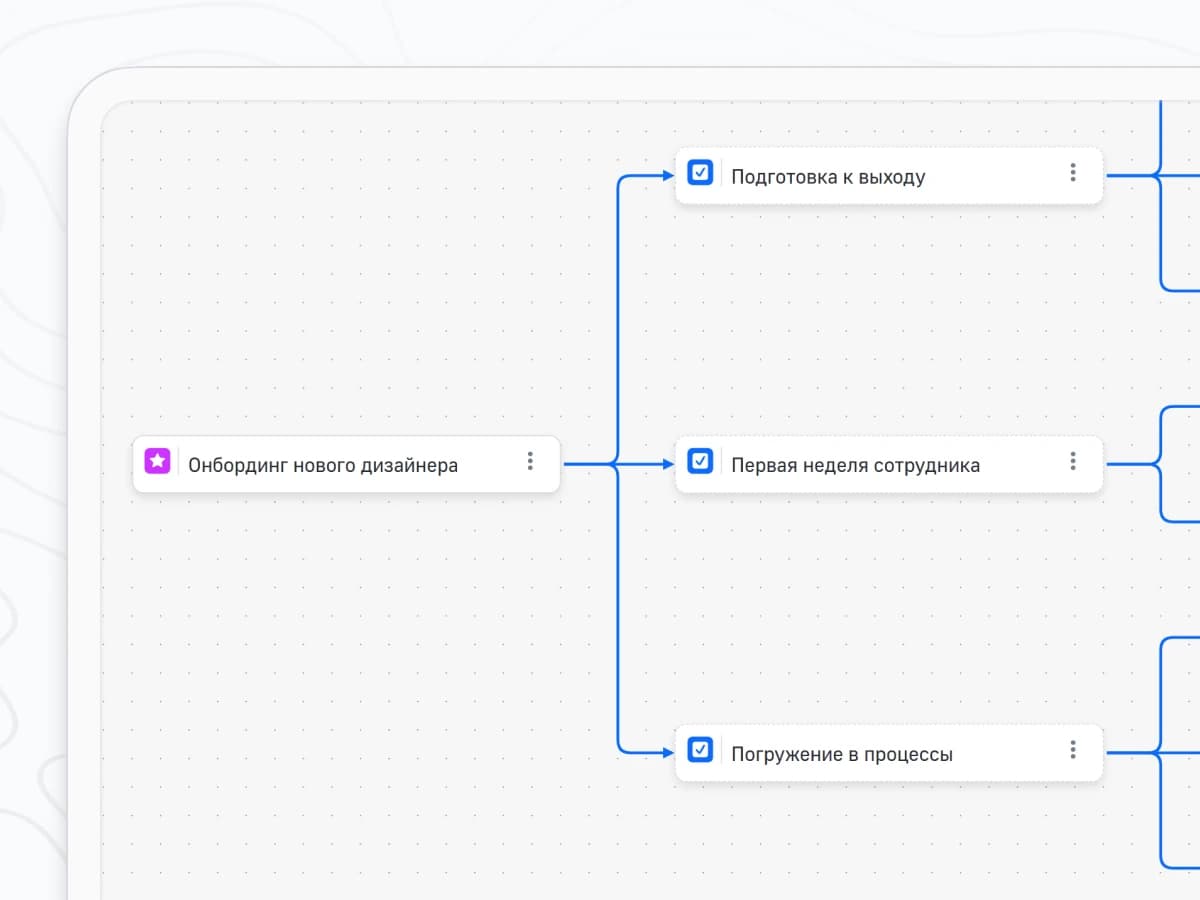Image resolution: width=1200 pixels, height=900 pixels.
Task: Select the Онбординг нового дизайнера node title
Action: [323, 465]
